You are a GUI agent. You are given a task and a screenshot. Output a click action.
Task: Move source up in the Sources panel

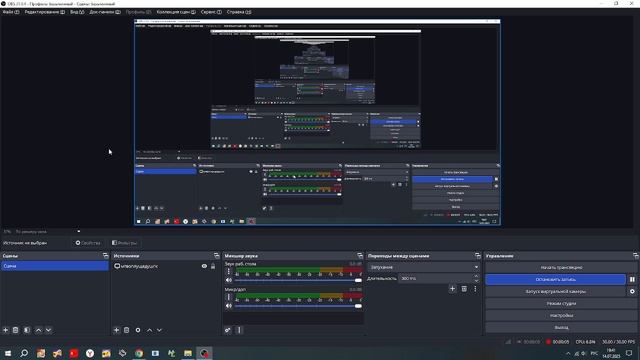click(x=149, y=330)
